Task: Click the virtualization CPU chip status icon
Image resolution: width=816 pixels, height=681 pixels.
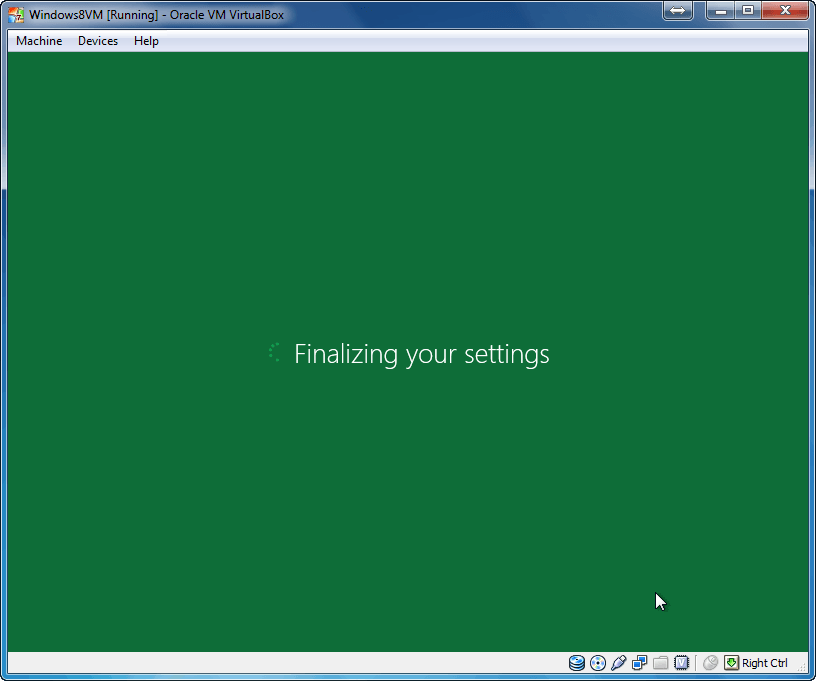Action: pyautogui.click(x=681, y=663)
